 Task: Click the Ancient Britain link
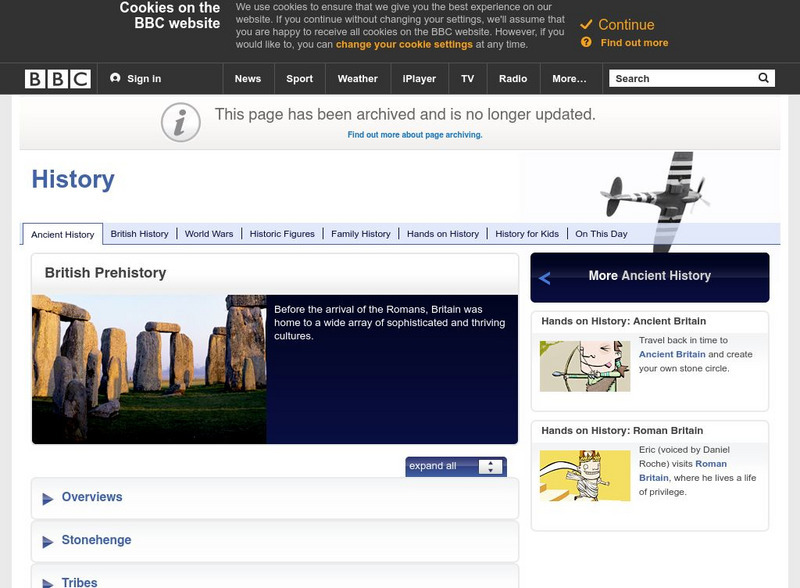pos(672,354)
